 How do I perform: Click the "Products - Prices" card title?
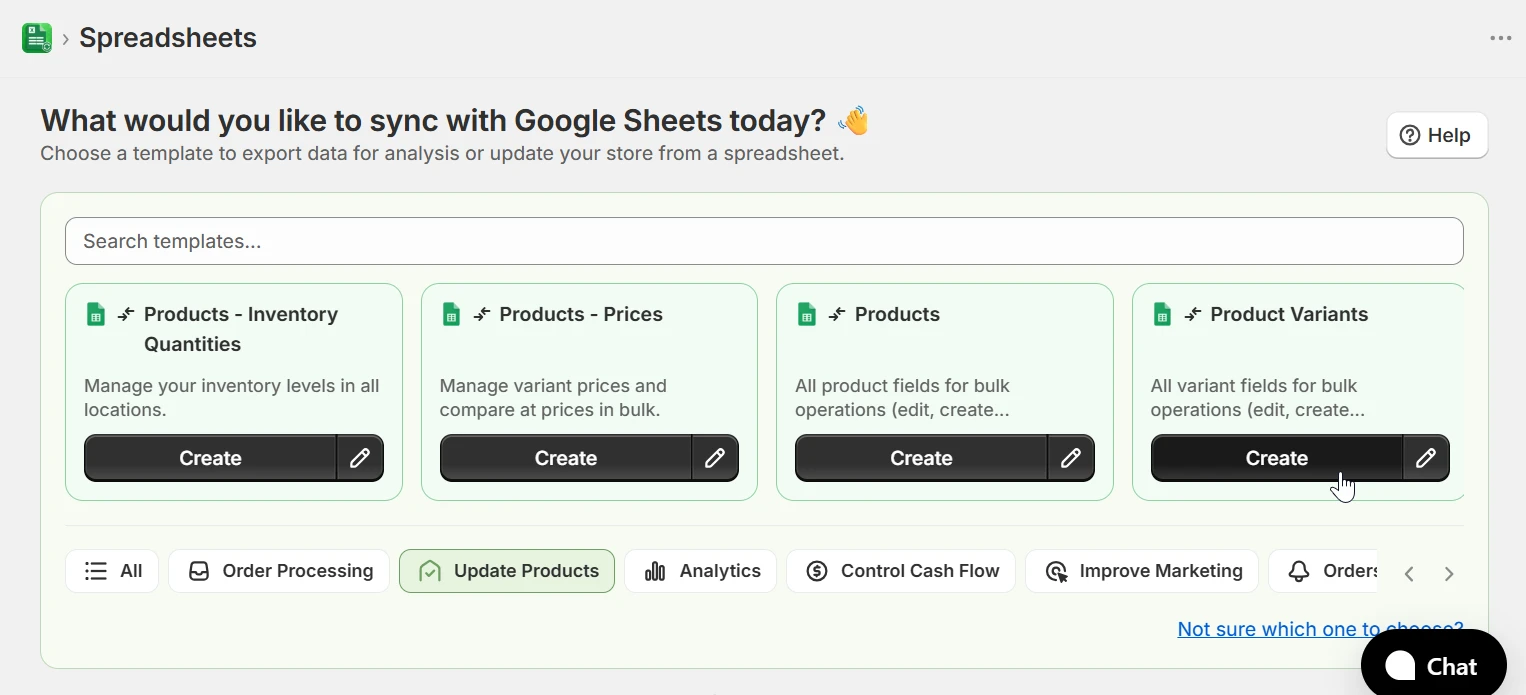[x=581, y=314]
